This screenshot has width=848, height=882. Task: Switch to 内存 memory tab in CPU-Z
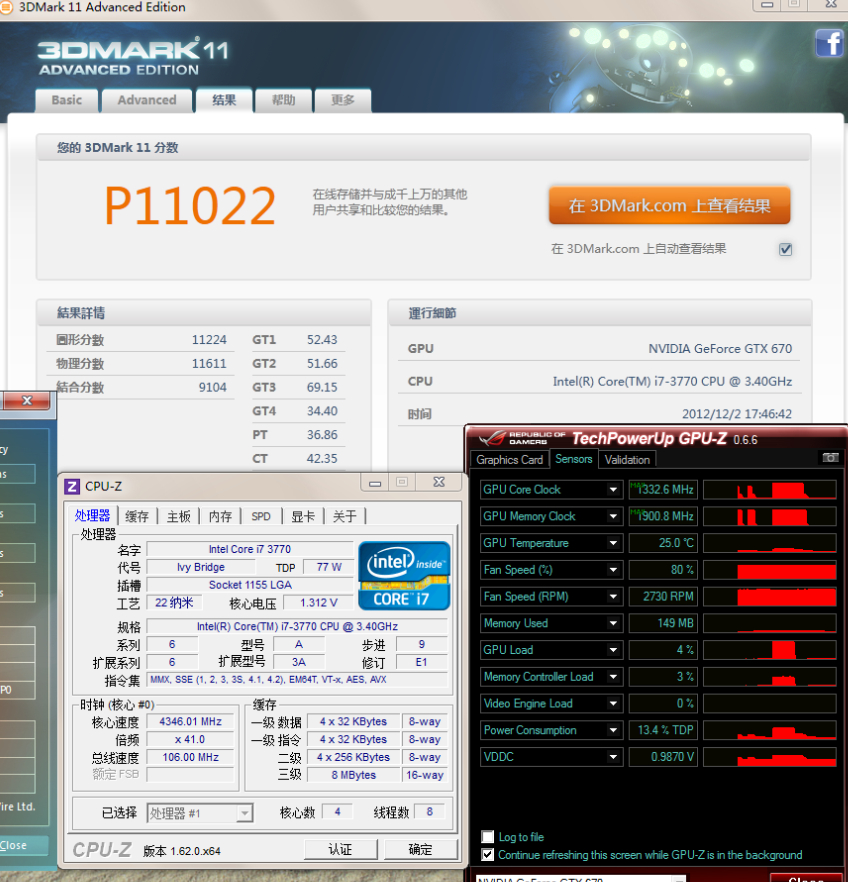click(220, 516)
